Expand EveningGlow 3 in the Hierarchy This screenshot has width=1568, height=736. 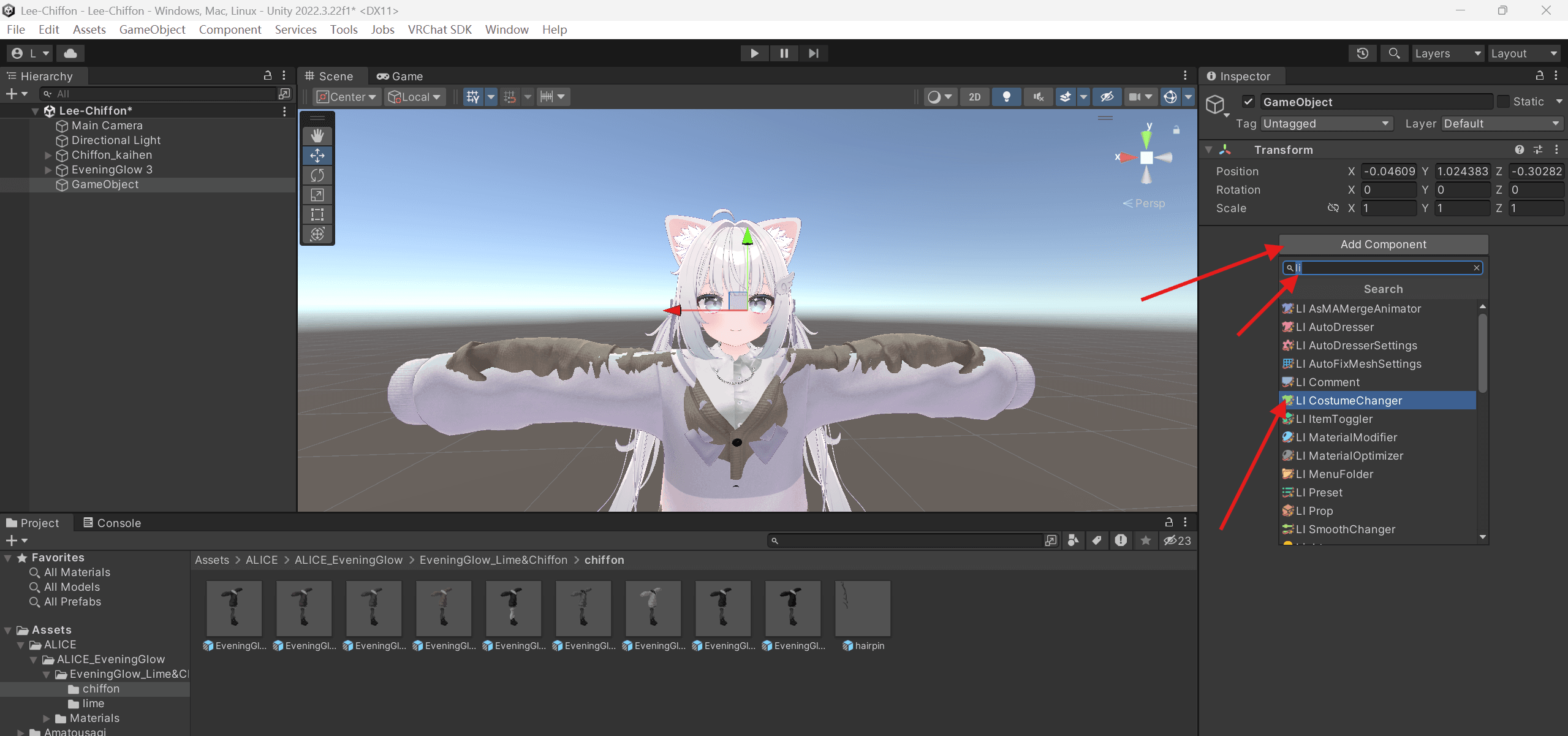[x=48, y=170]
